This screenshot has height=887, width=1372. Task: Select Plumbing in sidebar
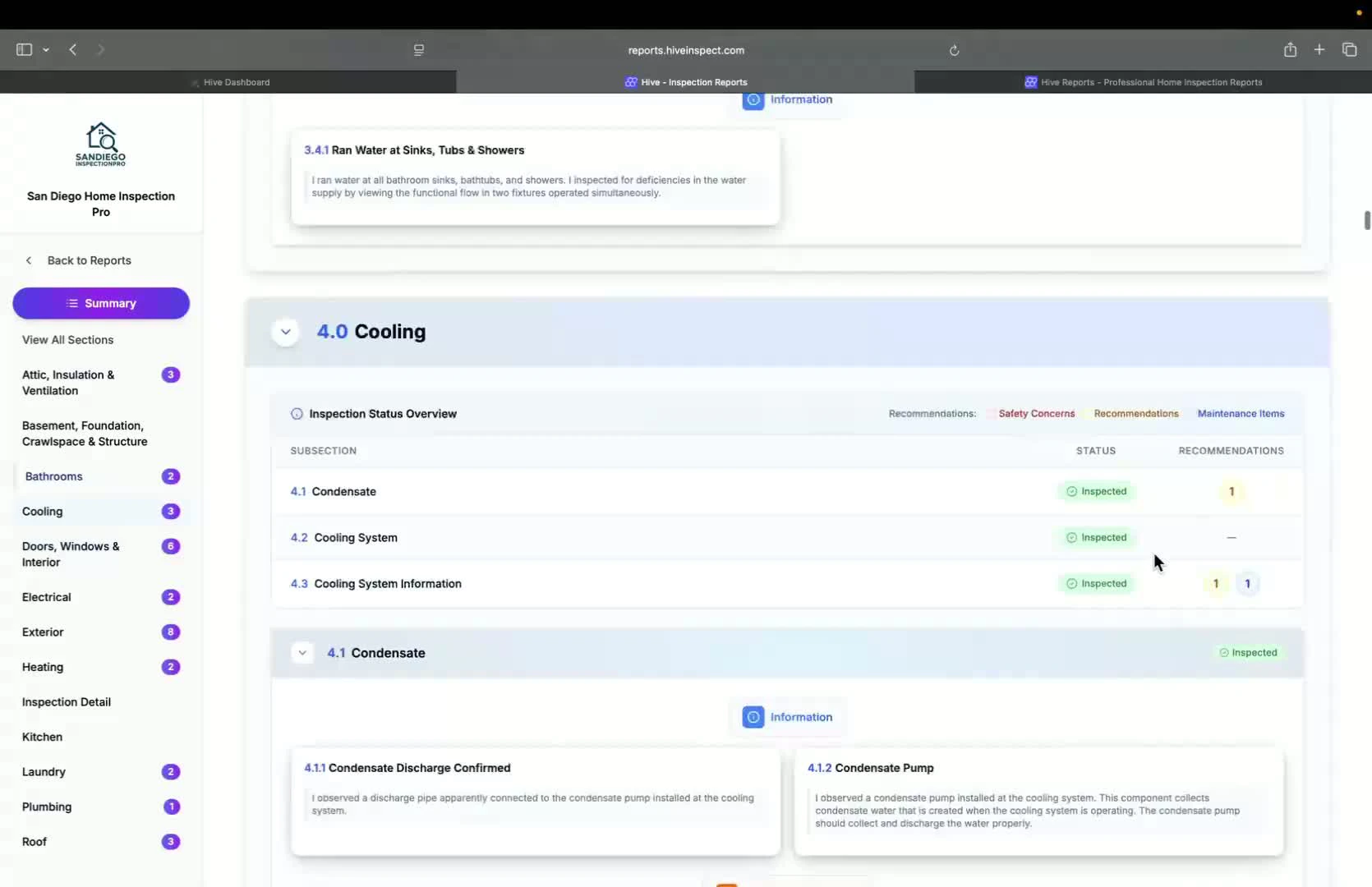tap(101, 807)
